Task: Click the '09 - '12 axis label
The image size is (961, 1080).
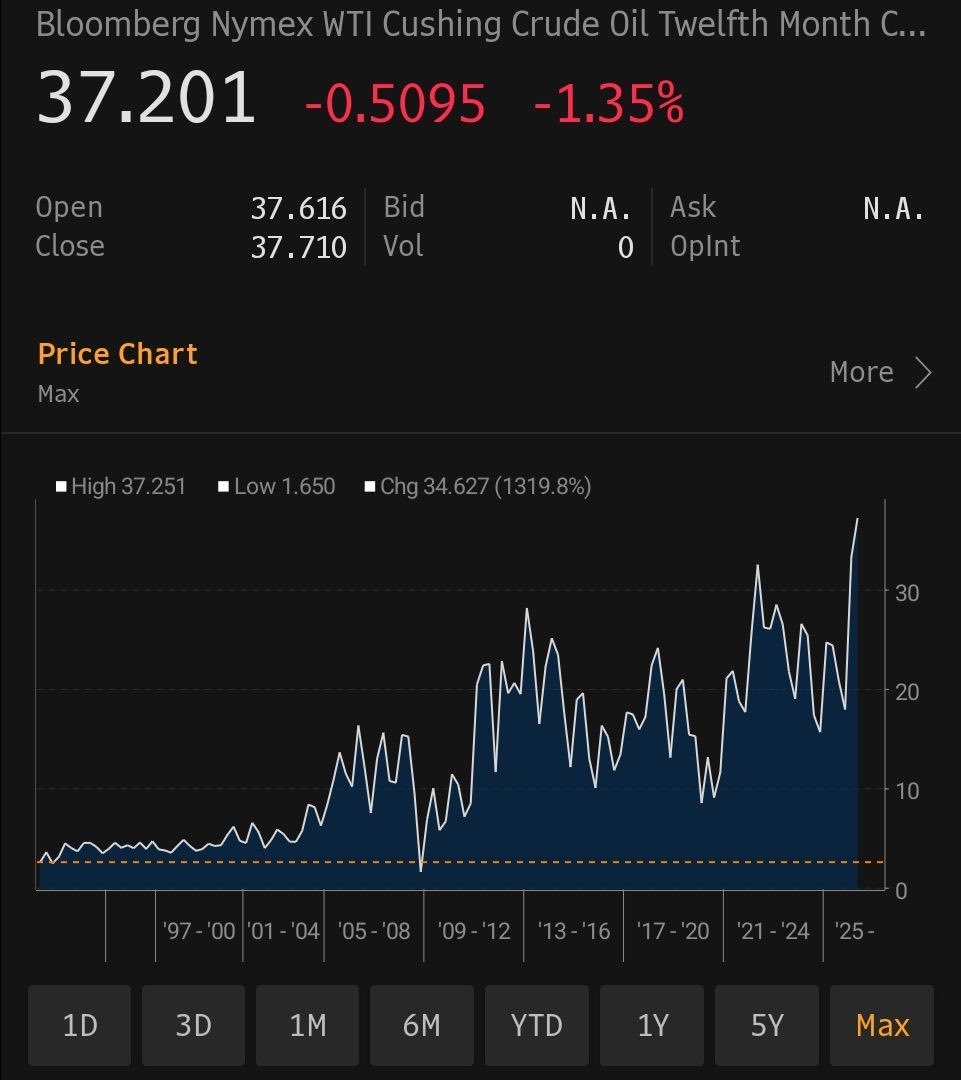Action: pyautogui.click(x=474, y=931)
